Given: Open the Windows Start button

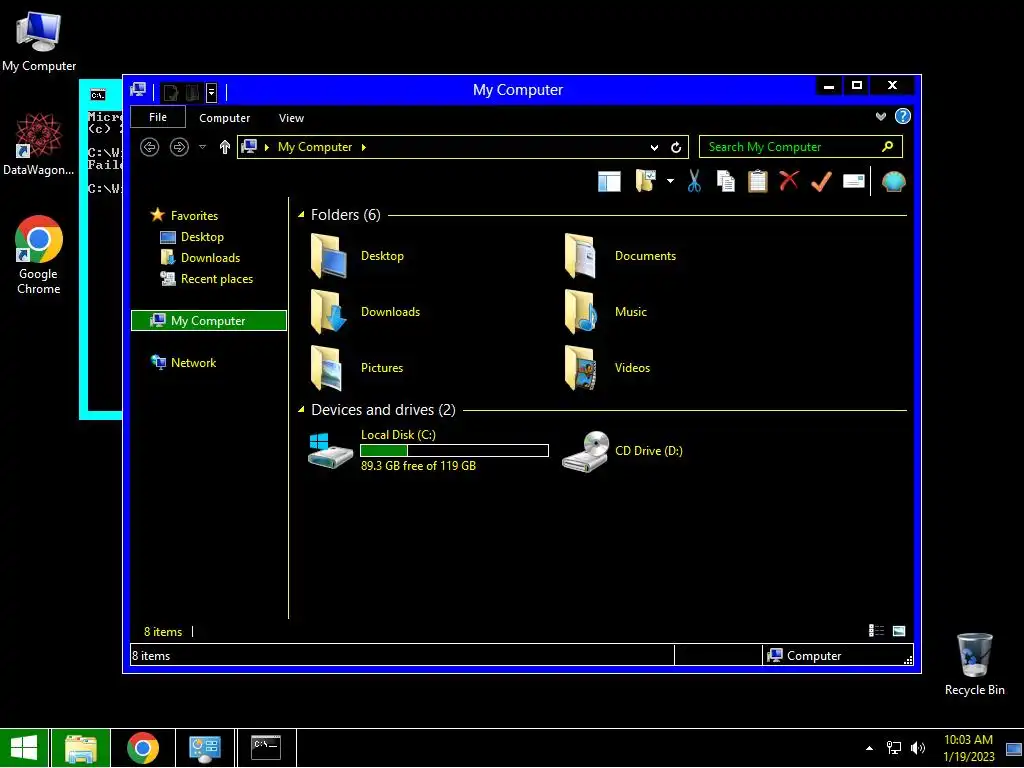Looking at the screenshot, I should [24, 748].
